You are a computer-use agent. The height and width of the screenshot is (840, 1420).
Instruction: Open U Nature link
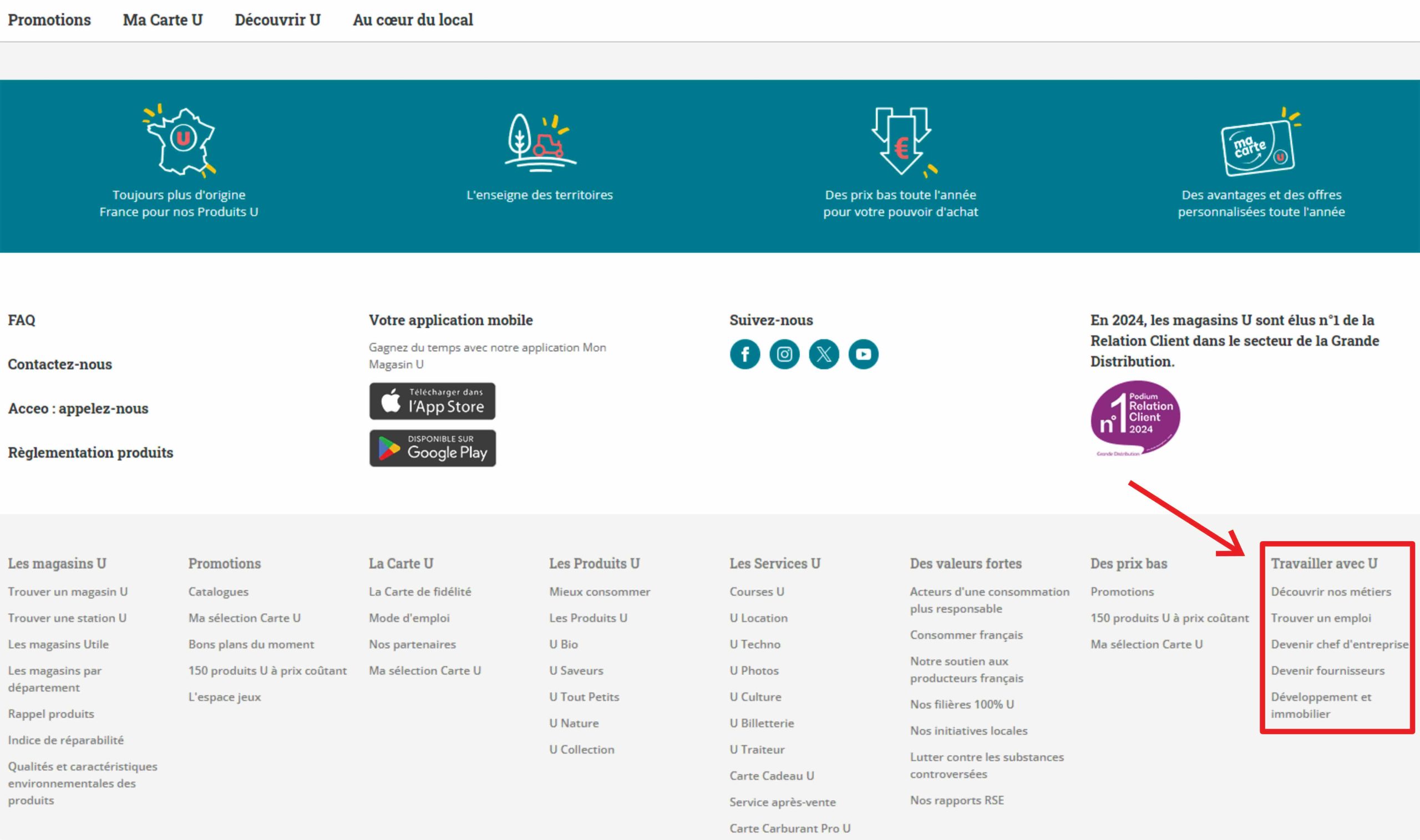(x=574, y=723)
